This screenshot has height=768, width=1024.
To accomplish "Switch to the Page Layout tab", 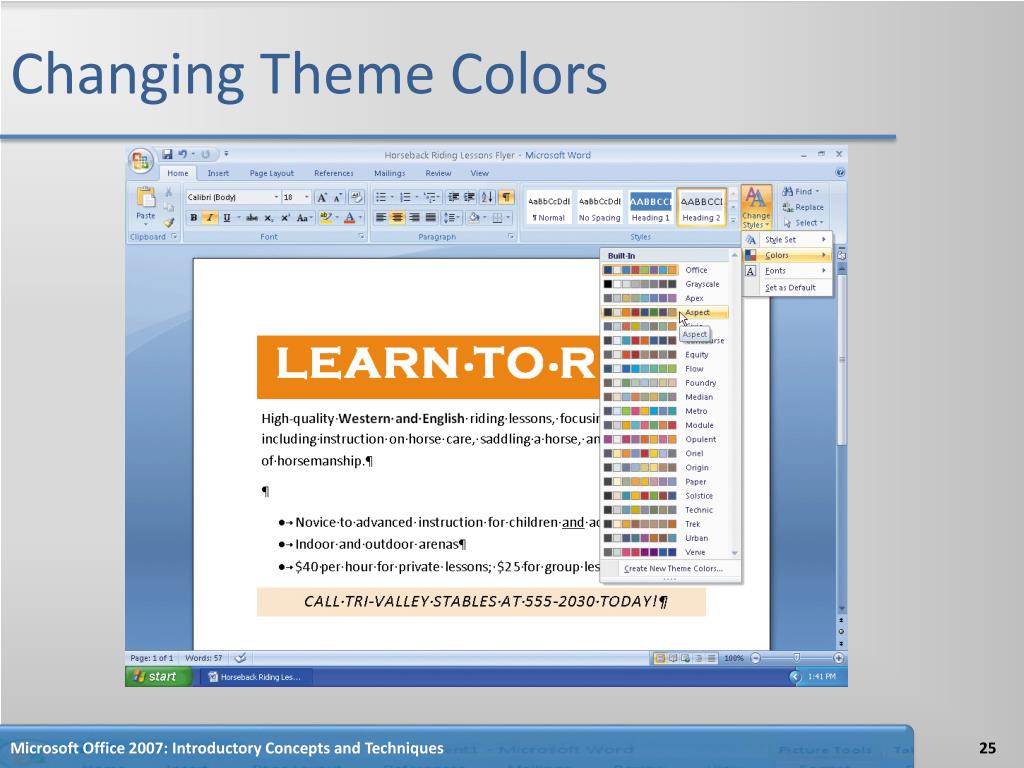I will pyautogui.click(x=272, y=173).
